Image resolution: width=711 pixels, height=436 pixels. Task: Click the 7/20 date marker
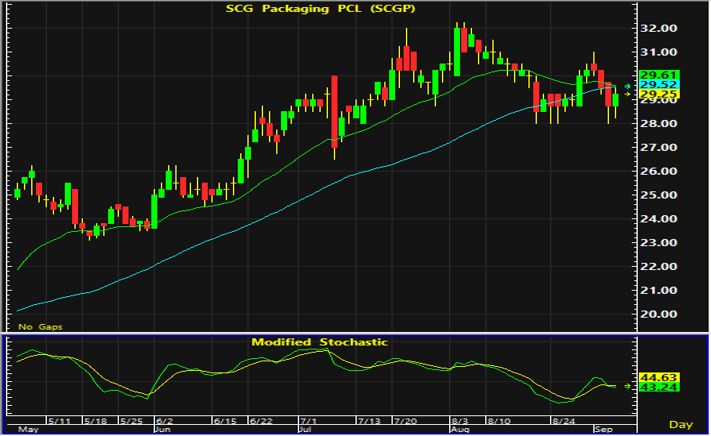[x=405, y=421]
